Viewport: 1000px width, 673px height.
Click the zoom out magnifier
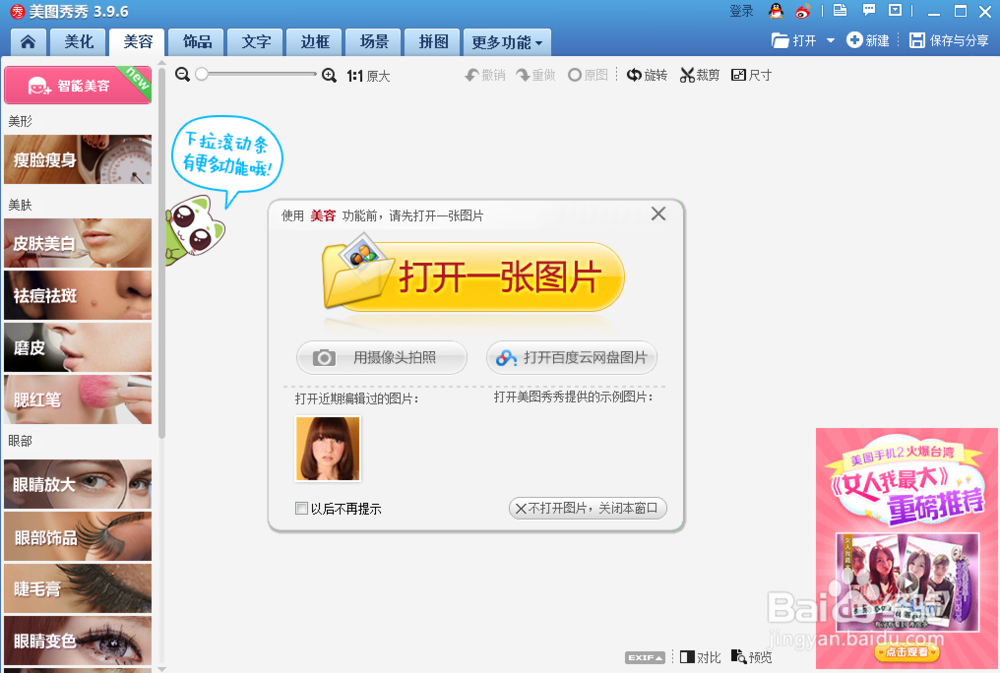pos(182,75)
